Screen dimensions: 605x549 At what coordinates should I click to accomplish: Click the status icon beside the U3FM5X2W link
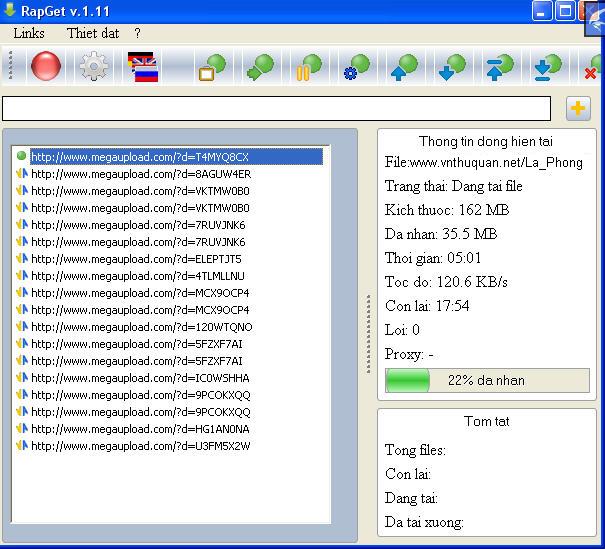tap(22, 445)
